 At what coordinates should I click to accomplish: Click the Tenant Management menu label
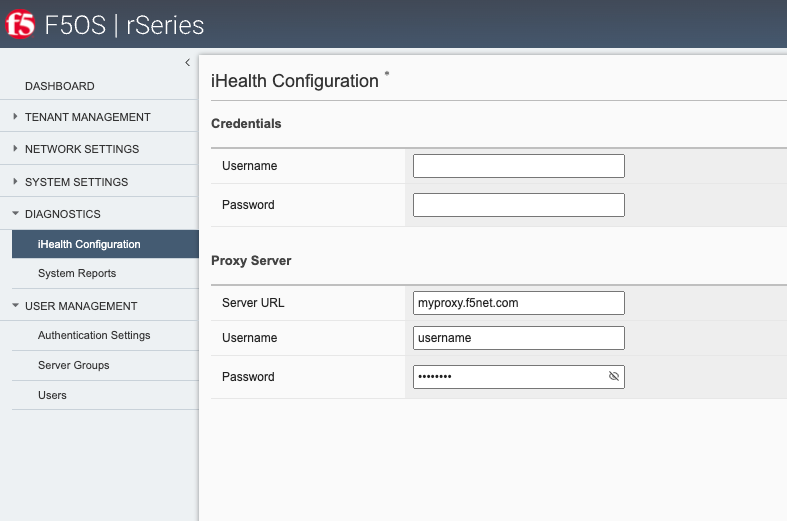pyautogui.click(x=88, y=117)
